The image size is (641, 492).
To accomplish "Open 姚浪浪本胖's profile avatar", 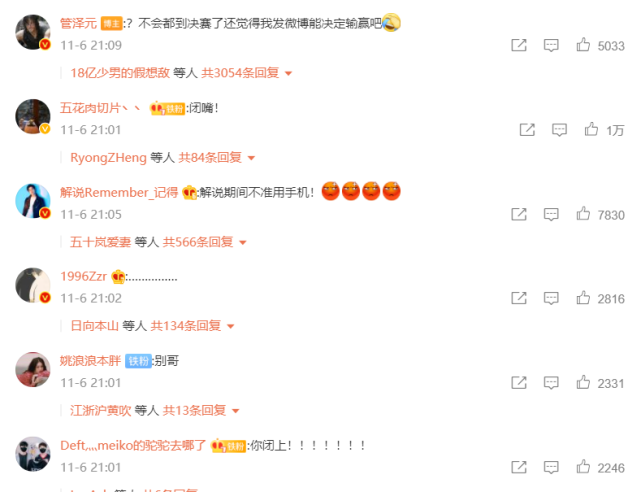I will click(x=33, y=369).
